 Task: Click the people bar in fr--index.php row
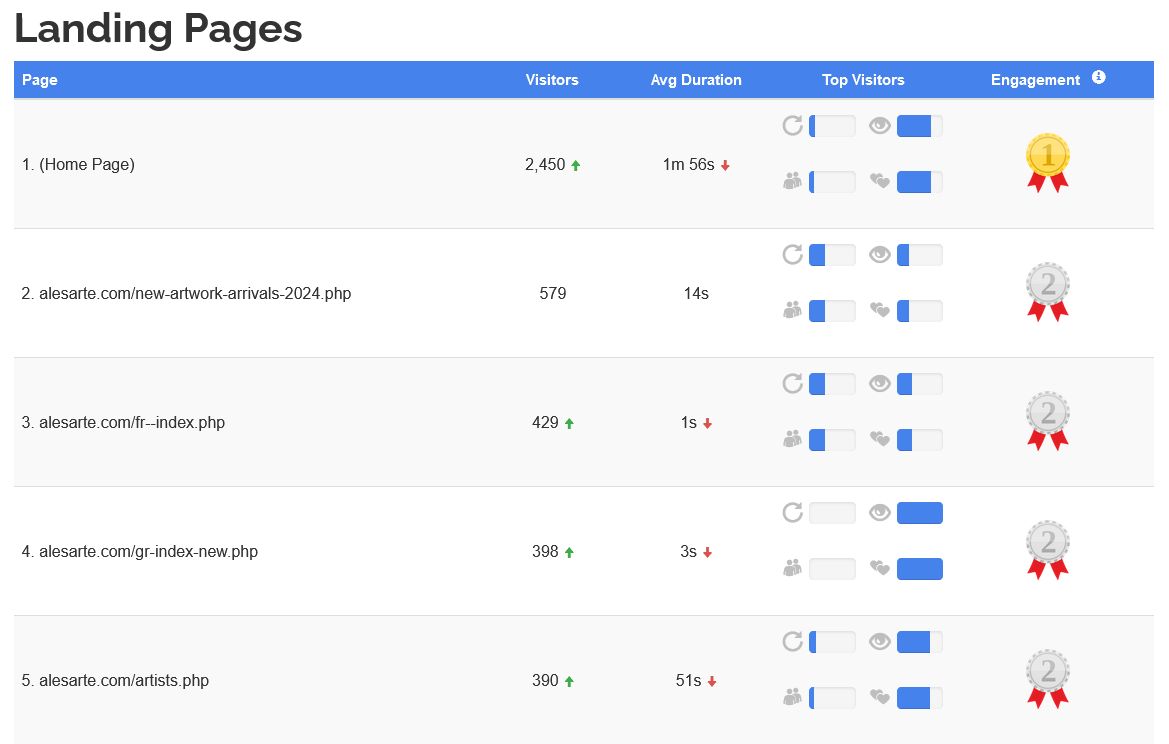[x=832, y=440]
